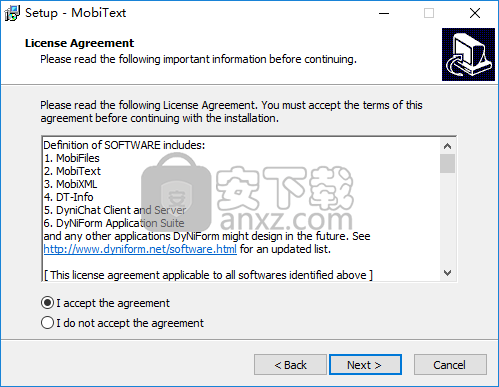Minimize the Setup - MobiText window

pos(384,13)
